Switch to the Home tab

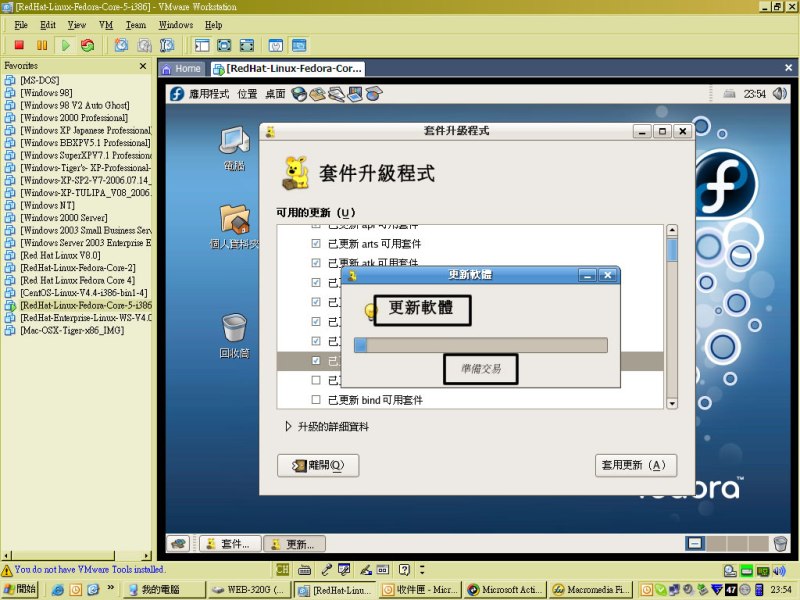tap(182, 69)
